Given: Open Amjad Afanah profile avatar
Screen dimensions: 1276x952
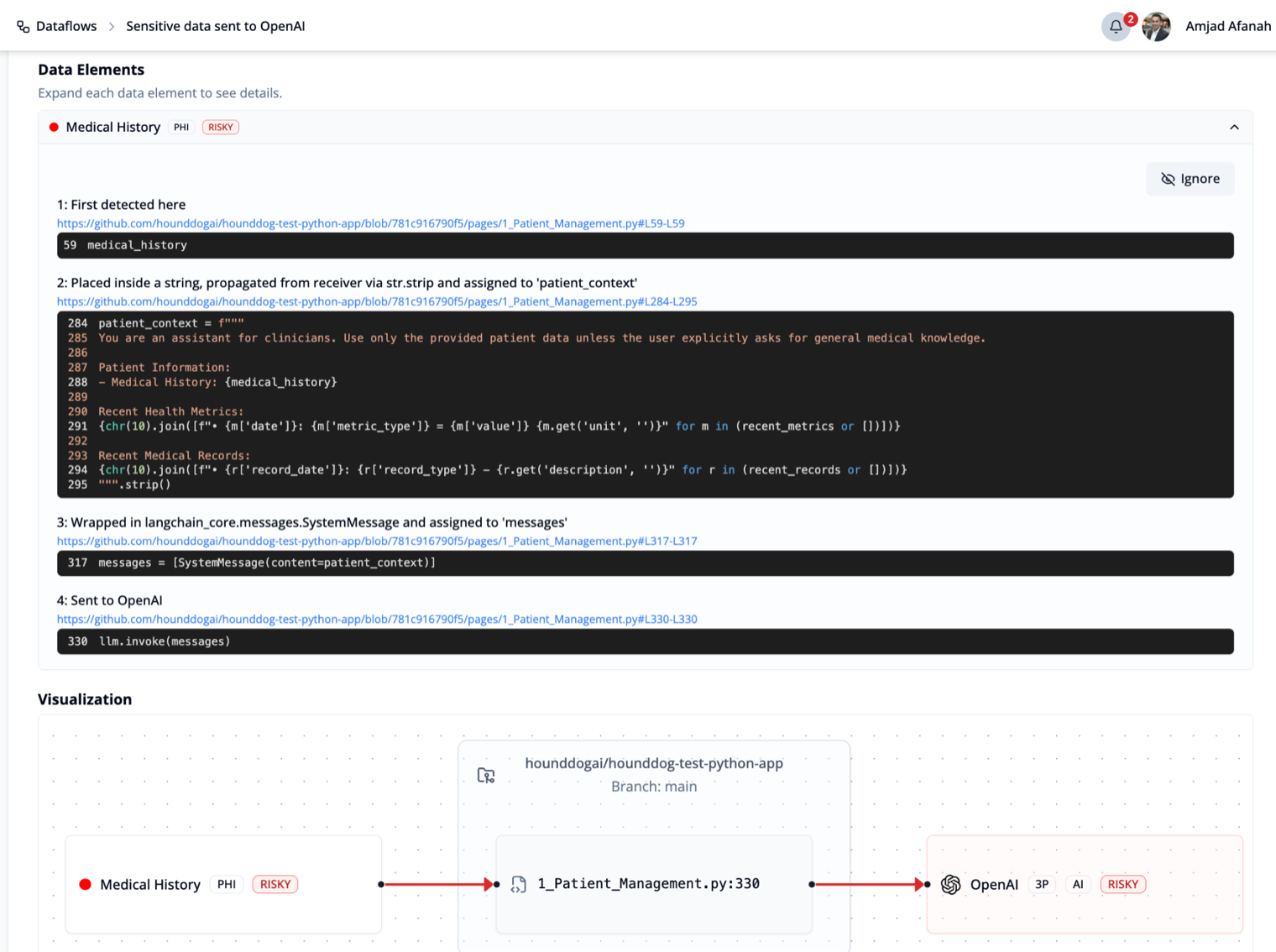Looking at the screenshot, I should coord(1157,27).
